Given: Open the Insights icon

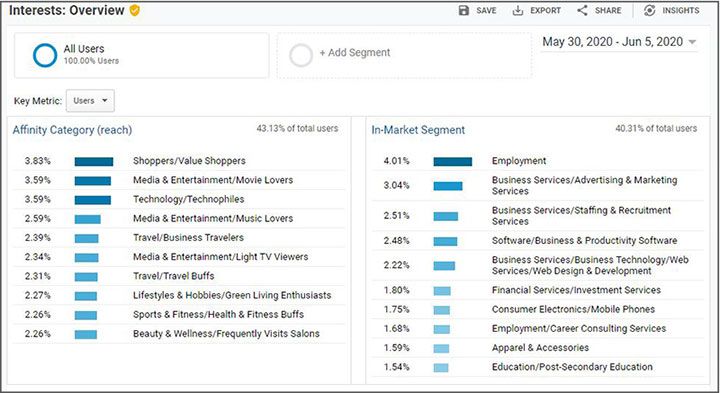Looking at the screenshot, I should [x=649, y=10].
